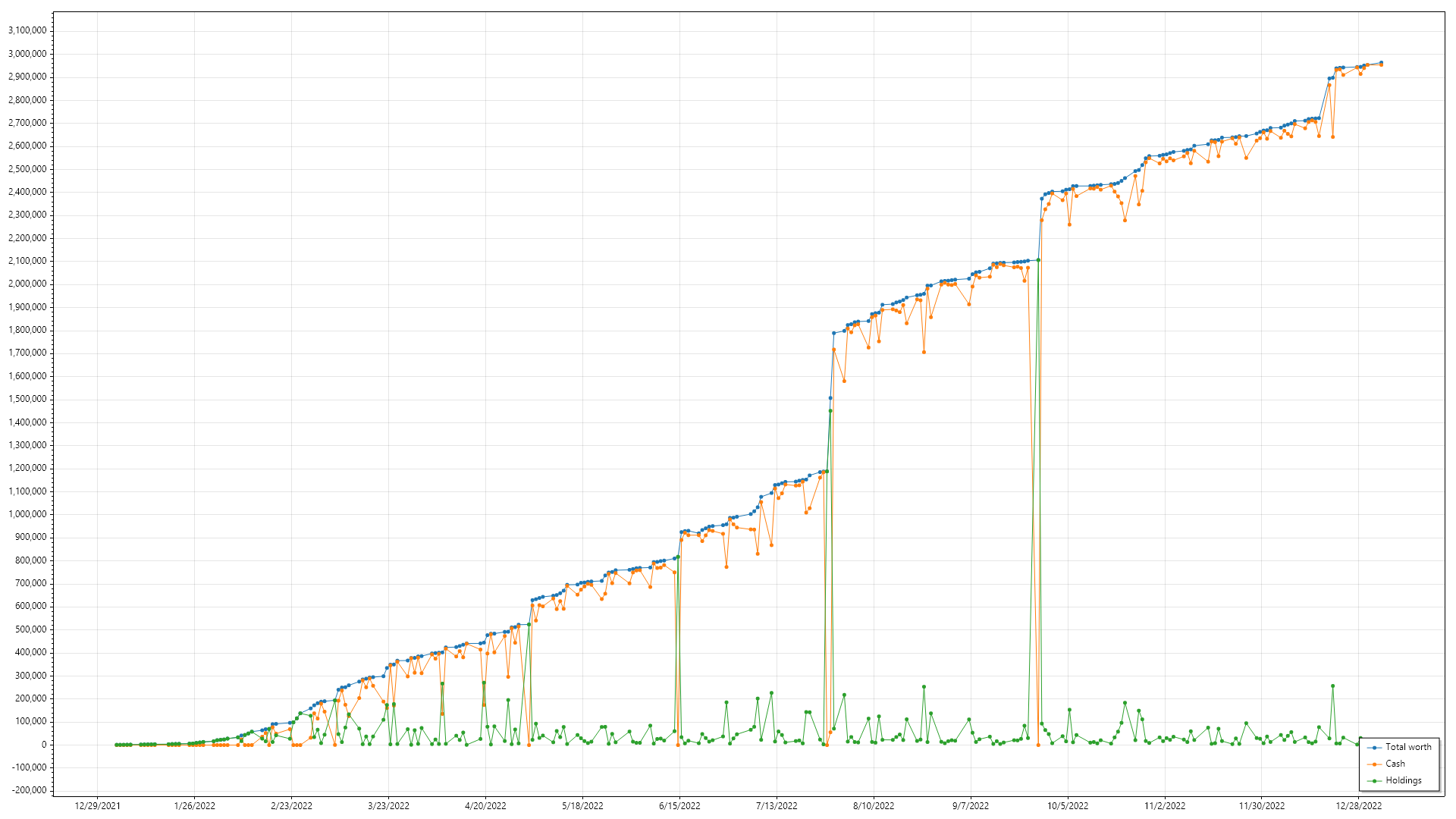Click the 4/20/2022 x-axis date label
Image resolution: width=1456 pixels, height=819 pixels.
pyautogui.click(x=485, y=806)
